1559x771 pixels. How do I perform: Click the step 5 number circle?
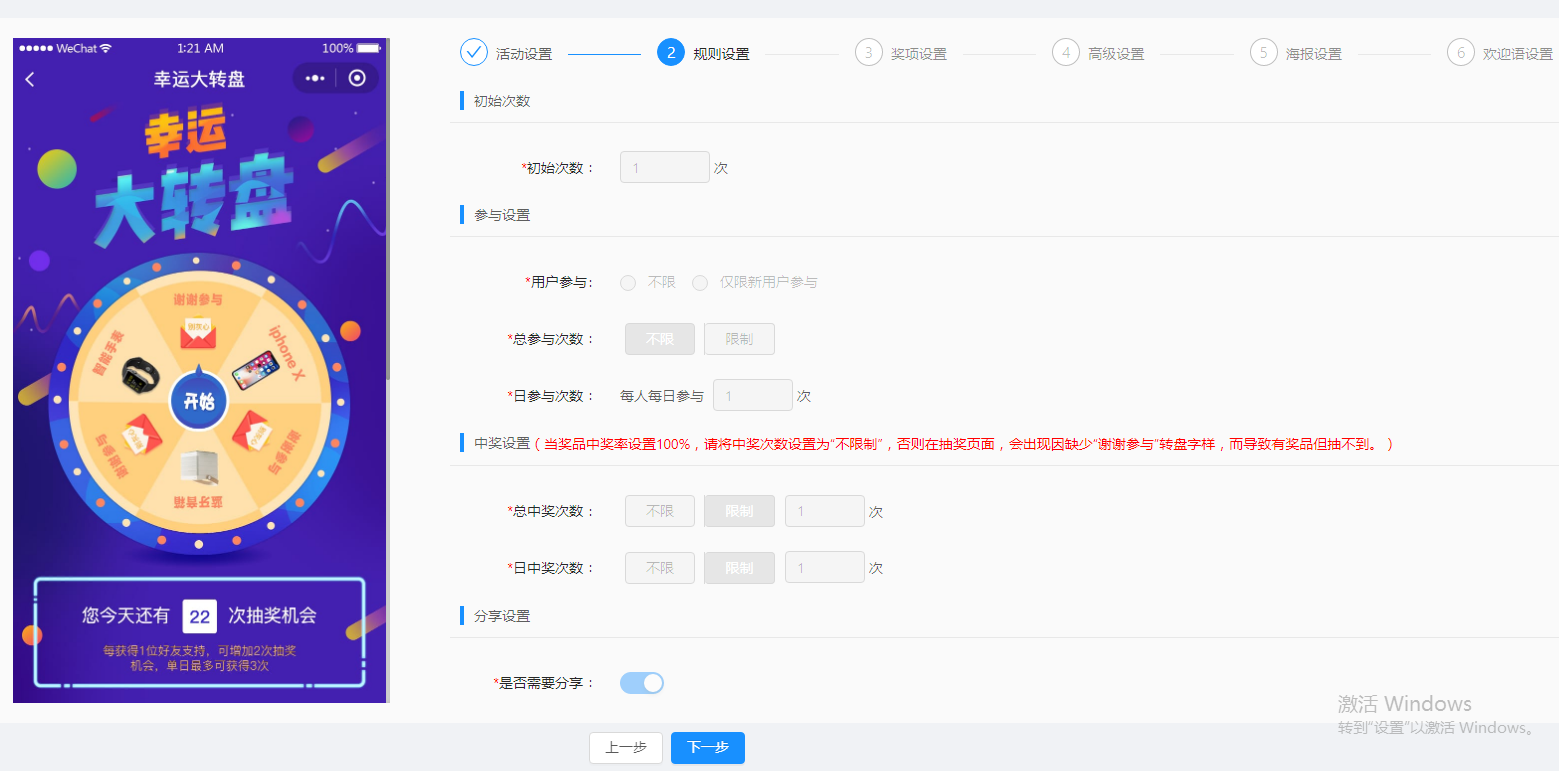click(1264, 52)
